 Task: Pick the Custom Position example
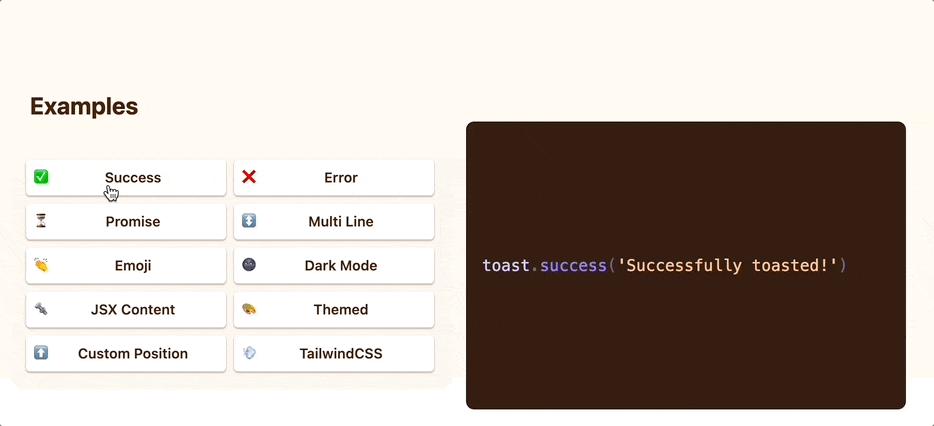pos(133,354)
